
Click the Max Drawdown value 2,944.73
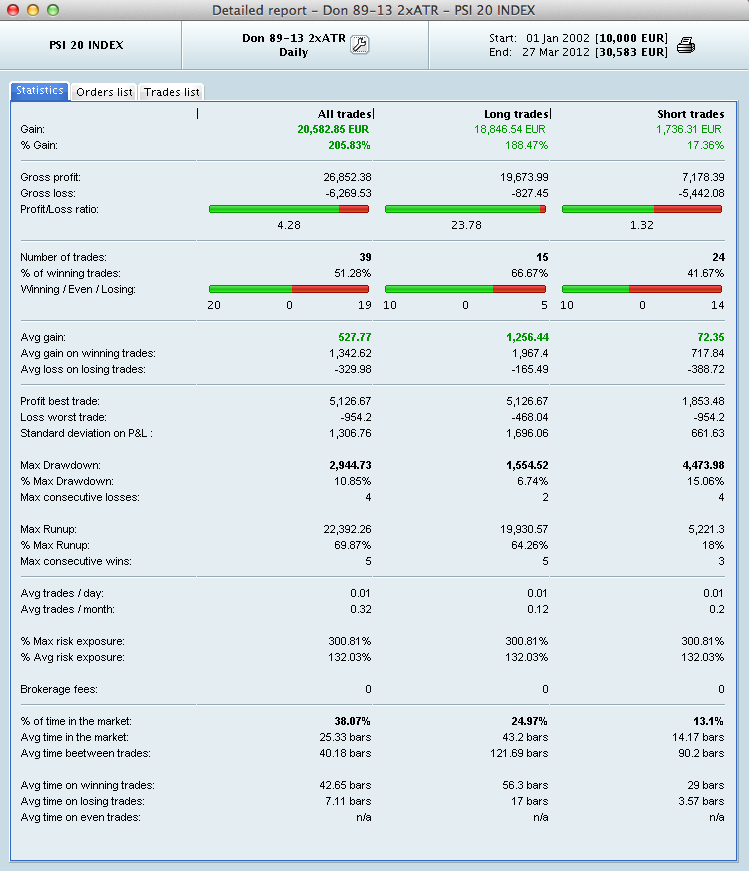(350, 465)
